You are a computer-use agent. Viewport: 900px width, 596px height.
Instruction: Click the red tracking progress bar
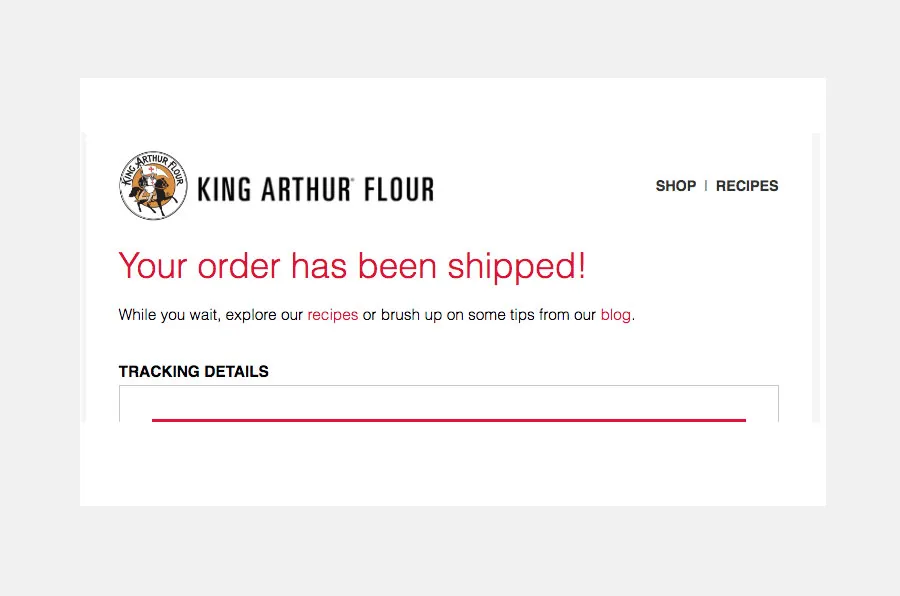[448, 420]
